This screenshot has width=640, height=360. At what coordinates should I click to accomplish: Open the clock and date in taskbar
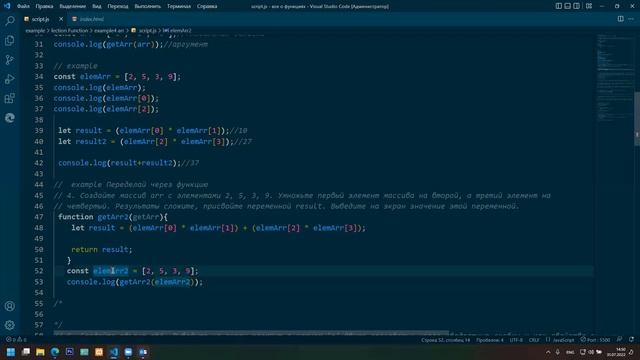[617, 352]
